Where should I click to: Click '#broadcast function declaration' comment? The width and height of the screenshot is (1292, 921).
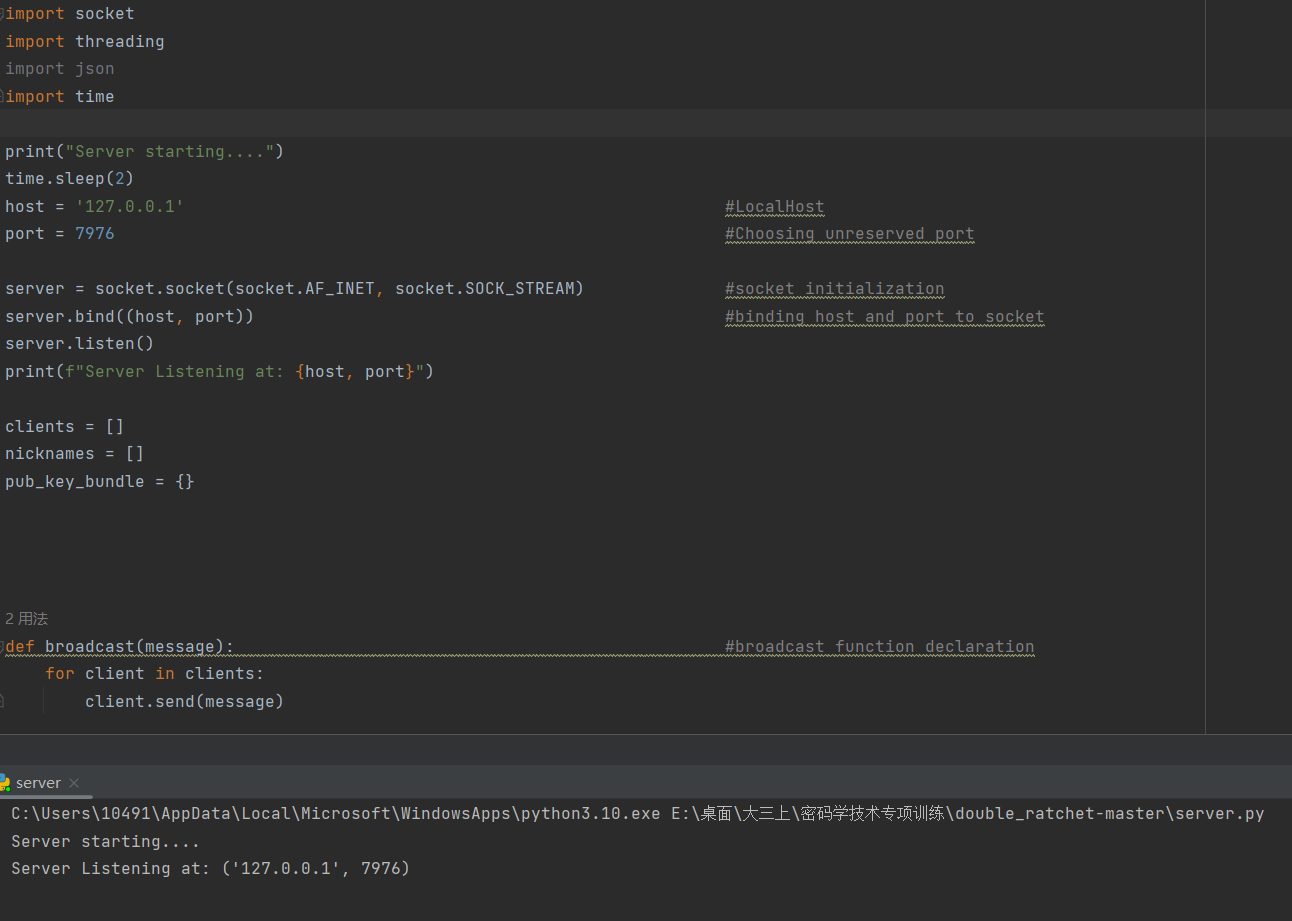pyautogui.click(x=880, y=647)
